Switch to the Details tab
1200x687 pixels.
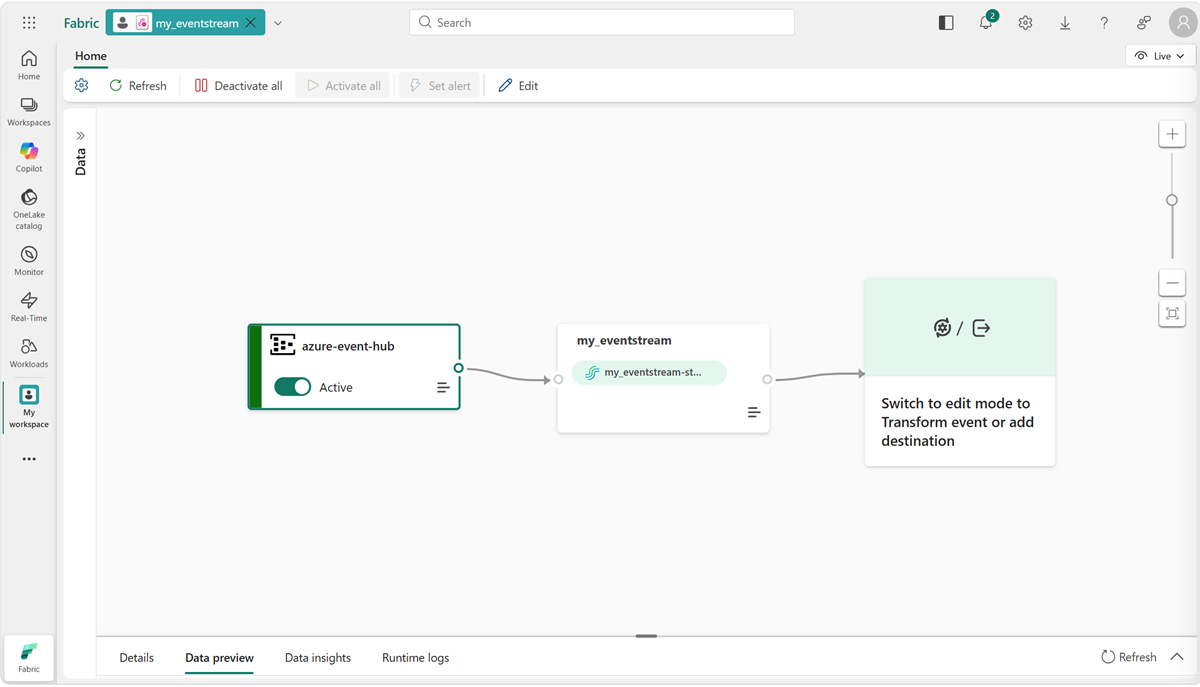click(137, 658)
